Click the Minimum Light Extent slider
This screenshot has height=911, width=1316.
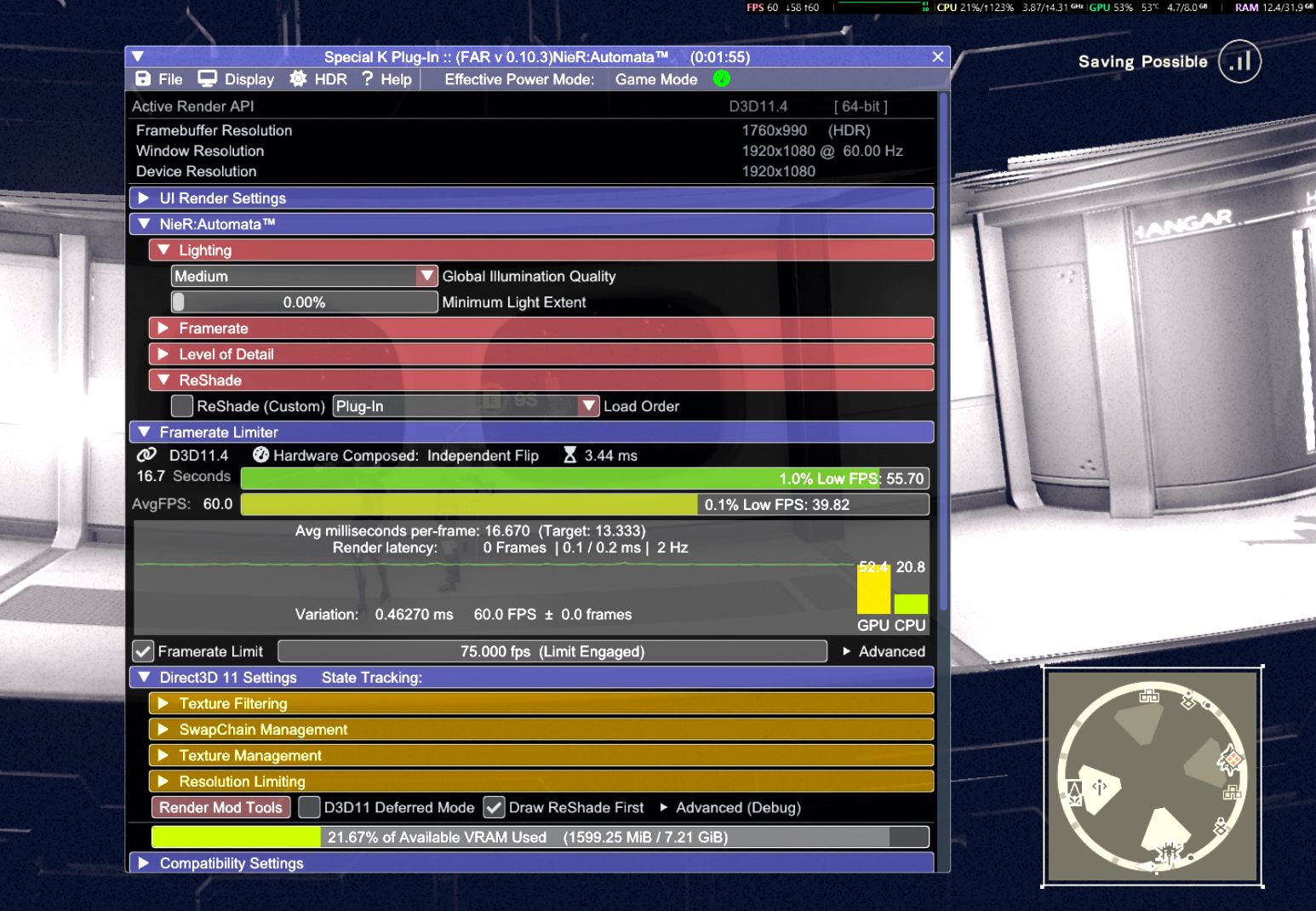(x=305, y=302)
